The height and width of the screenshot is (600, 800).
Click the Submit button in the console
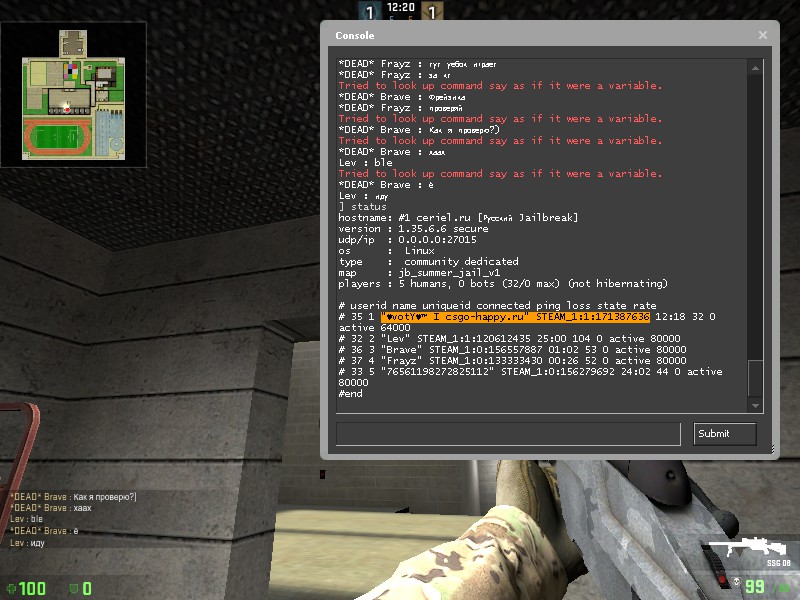point(725,433)
